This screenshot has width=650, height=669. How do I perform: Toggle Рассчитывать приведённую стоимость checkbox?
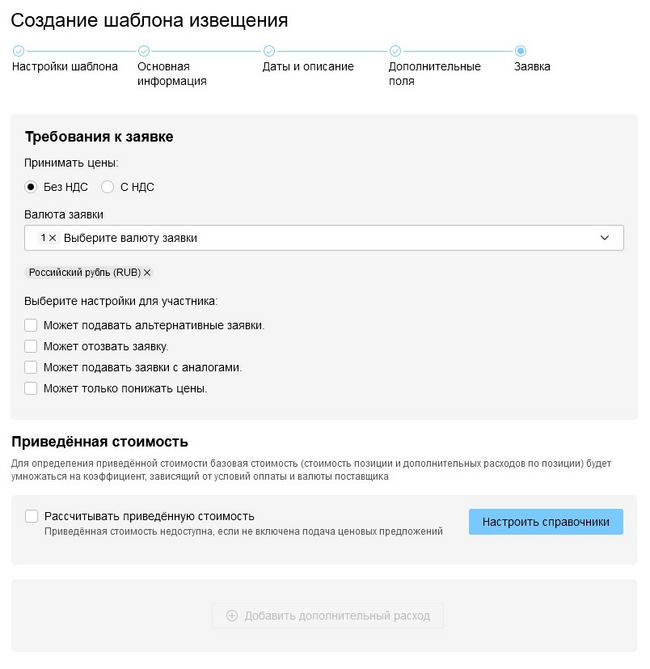pyautogui.click(x=31, y=516)
